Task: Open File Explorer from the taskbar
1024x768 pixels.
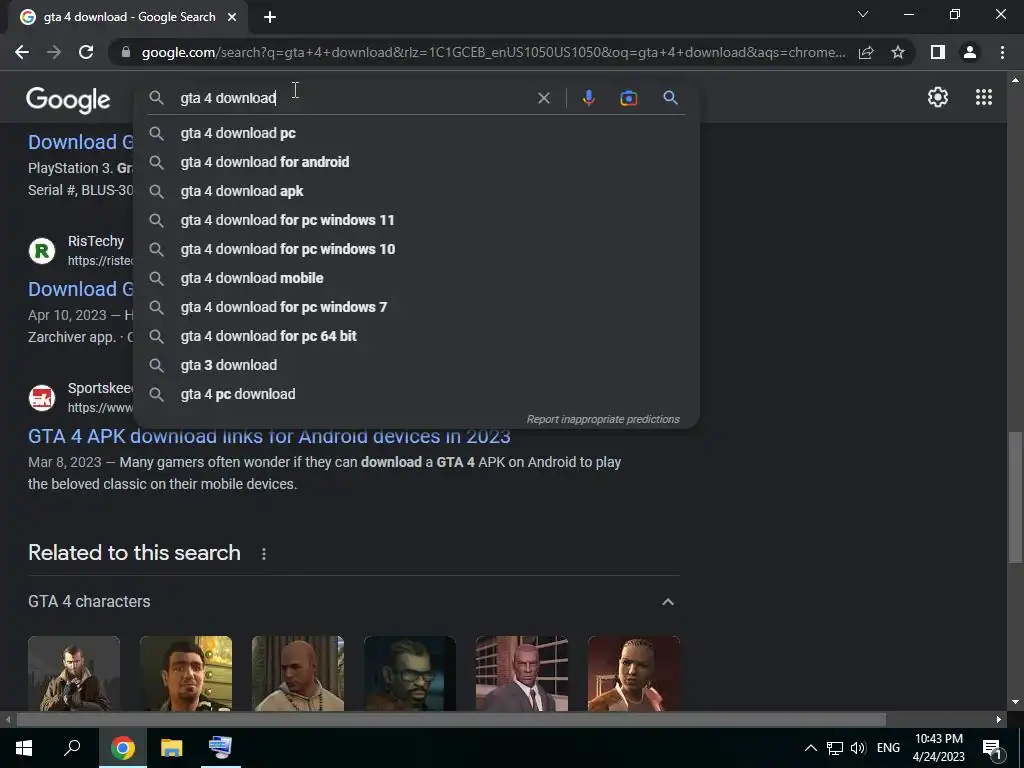Action: point(171,748)
